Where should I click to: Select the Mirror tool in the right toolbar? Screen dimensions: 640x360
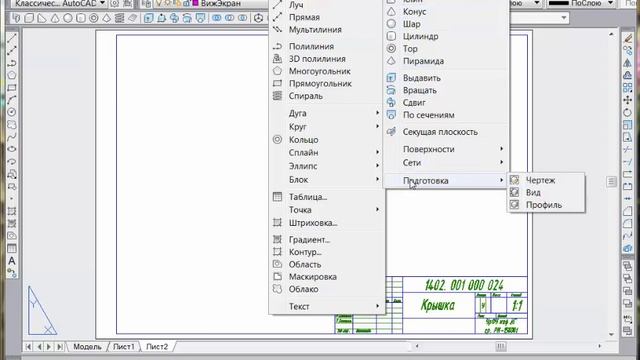[x=627, y=63]
